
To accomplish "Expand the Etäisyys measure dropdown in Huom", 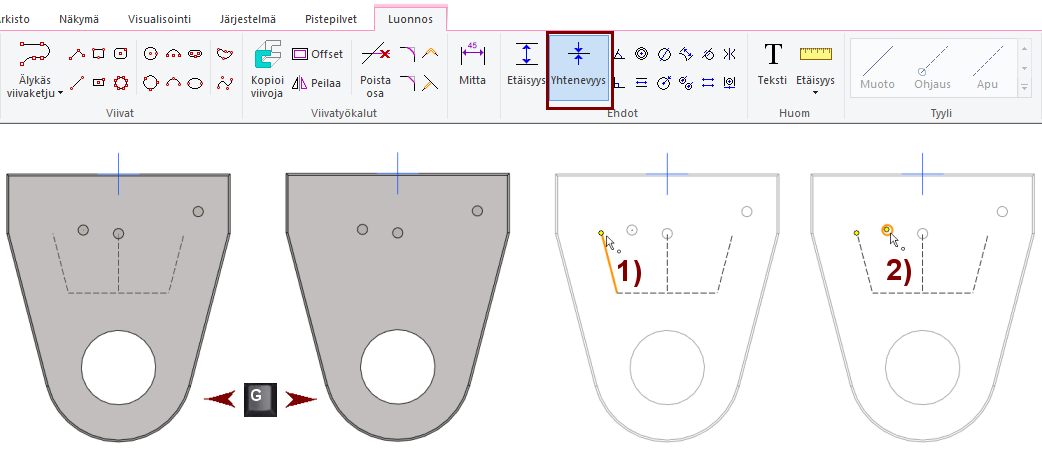I will [x=815, y=92].
